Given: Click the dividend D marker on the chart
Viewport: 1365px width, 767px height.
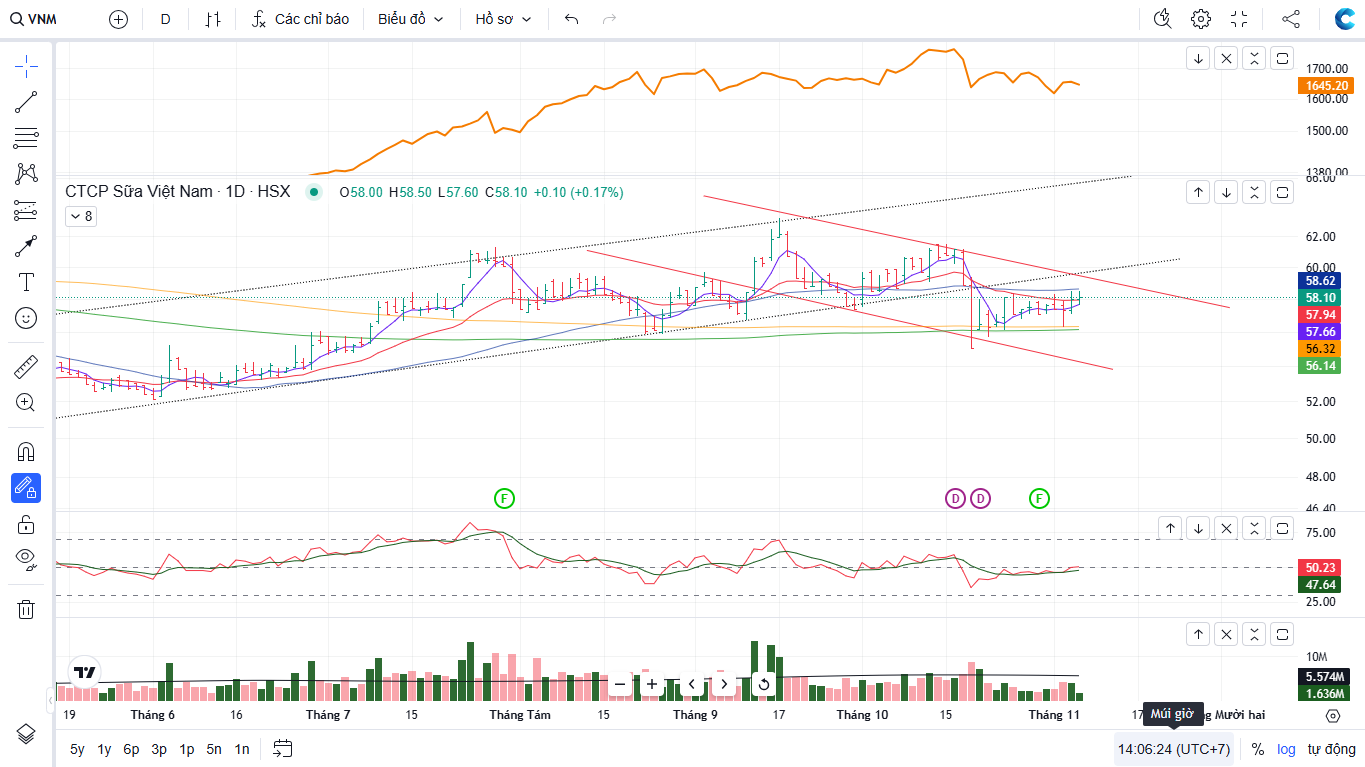Looking at the screenshot, I should click(x=955, y=498).
